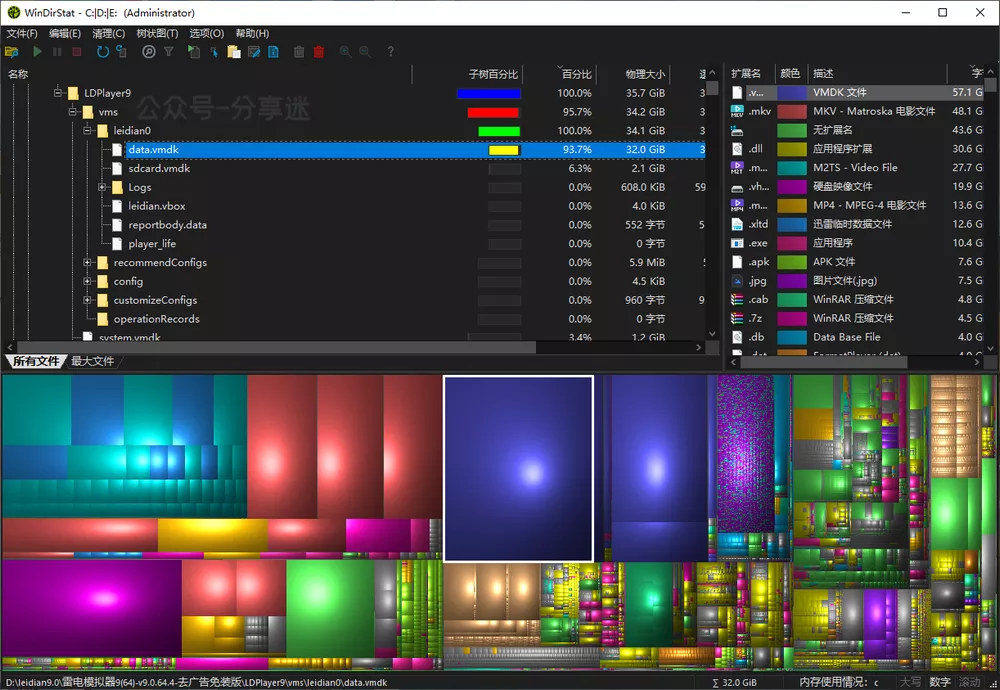1000x690 pixels.
Task: Collapse the leidian0 folder node
Action: (x=86, y=130)
